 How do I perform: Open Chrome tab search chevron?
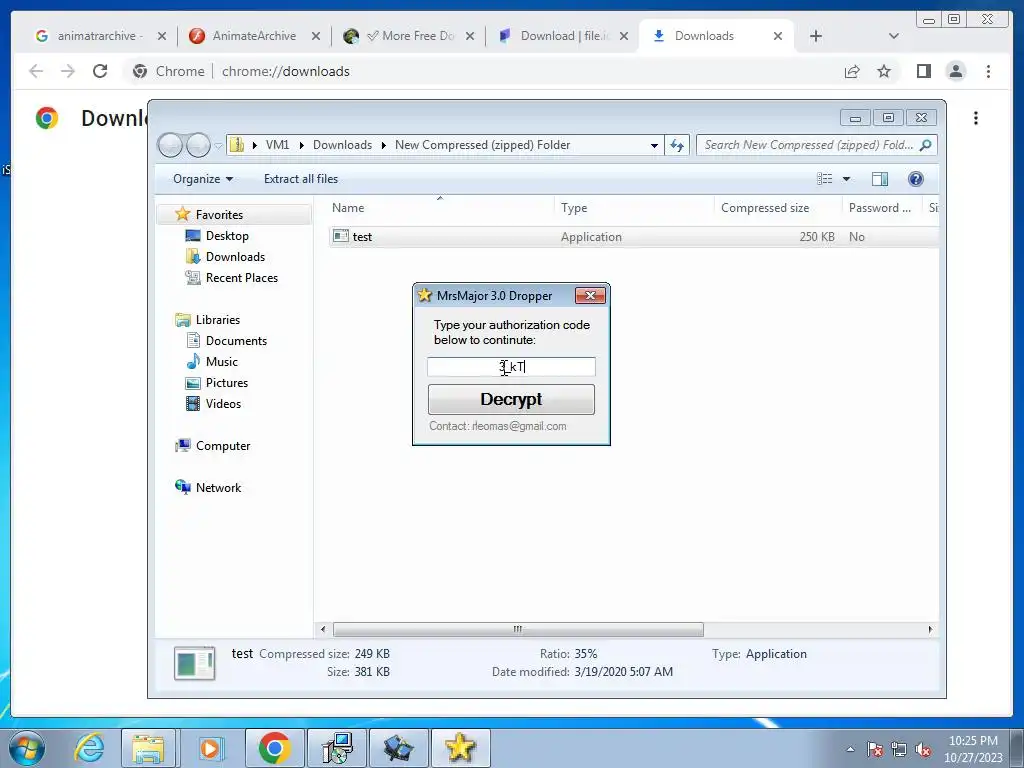[894, 36]
